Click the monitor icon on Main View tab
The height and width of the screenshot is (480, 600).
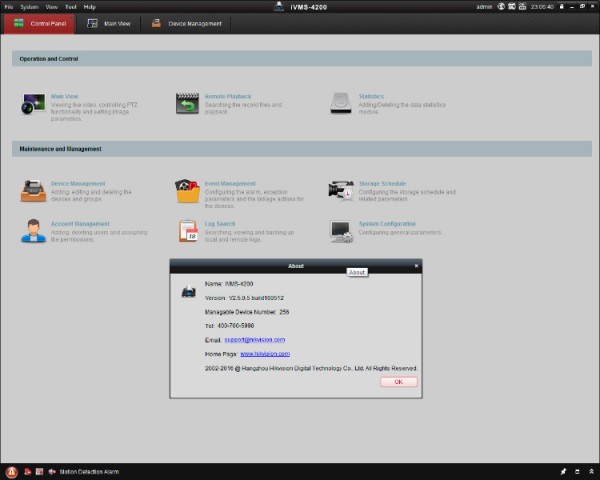click(92, 23)
